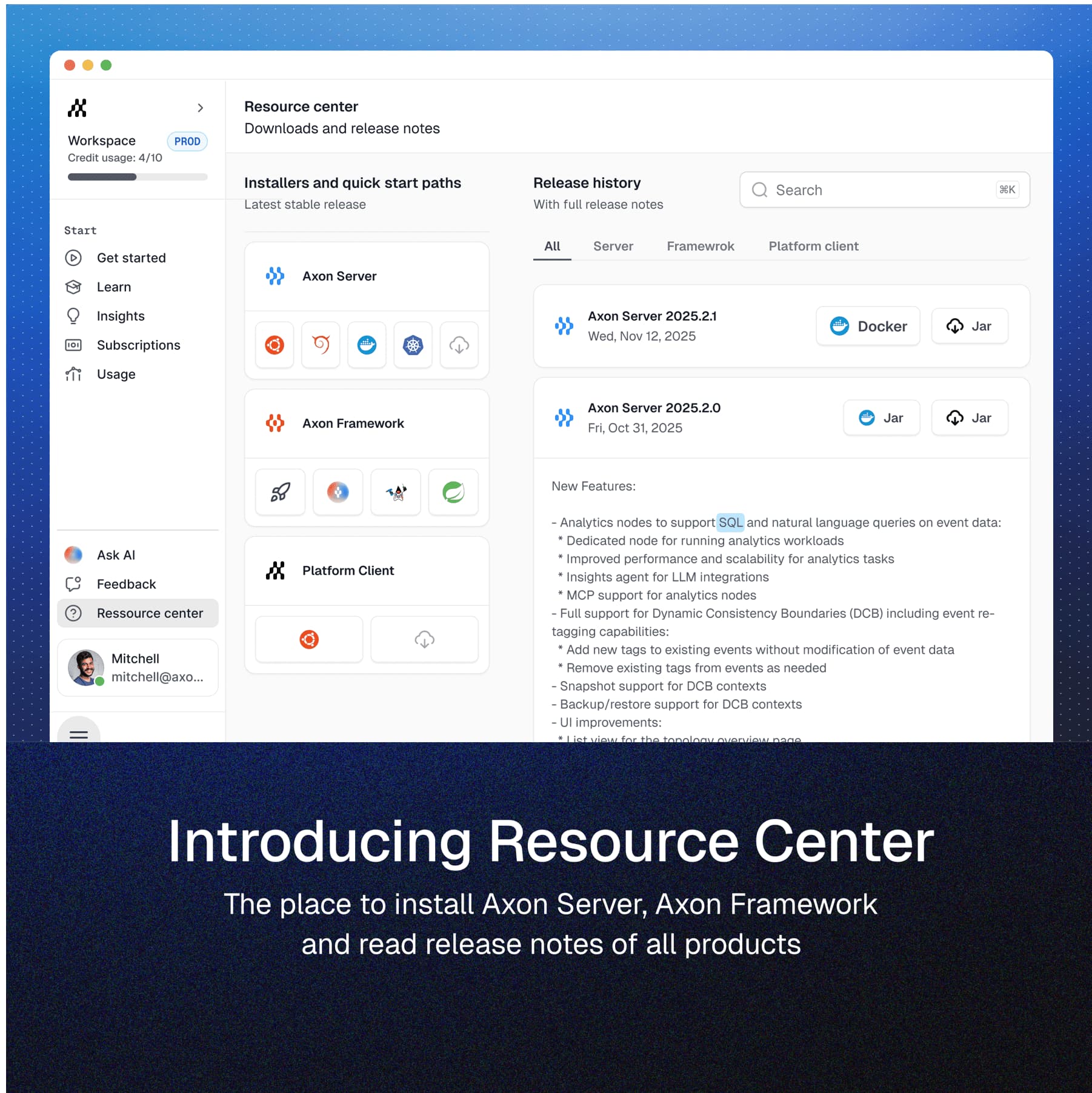Click the Docker whale icon in Axon Server installers
The image size is (1092, 1093).
click(x=367, y=345)
